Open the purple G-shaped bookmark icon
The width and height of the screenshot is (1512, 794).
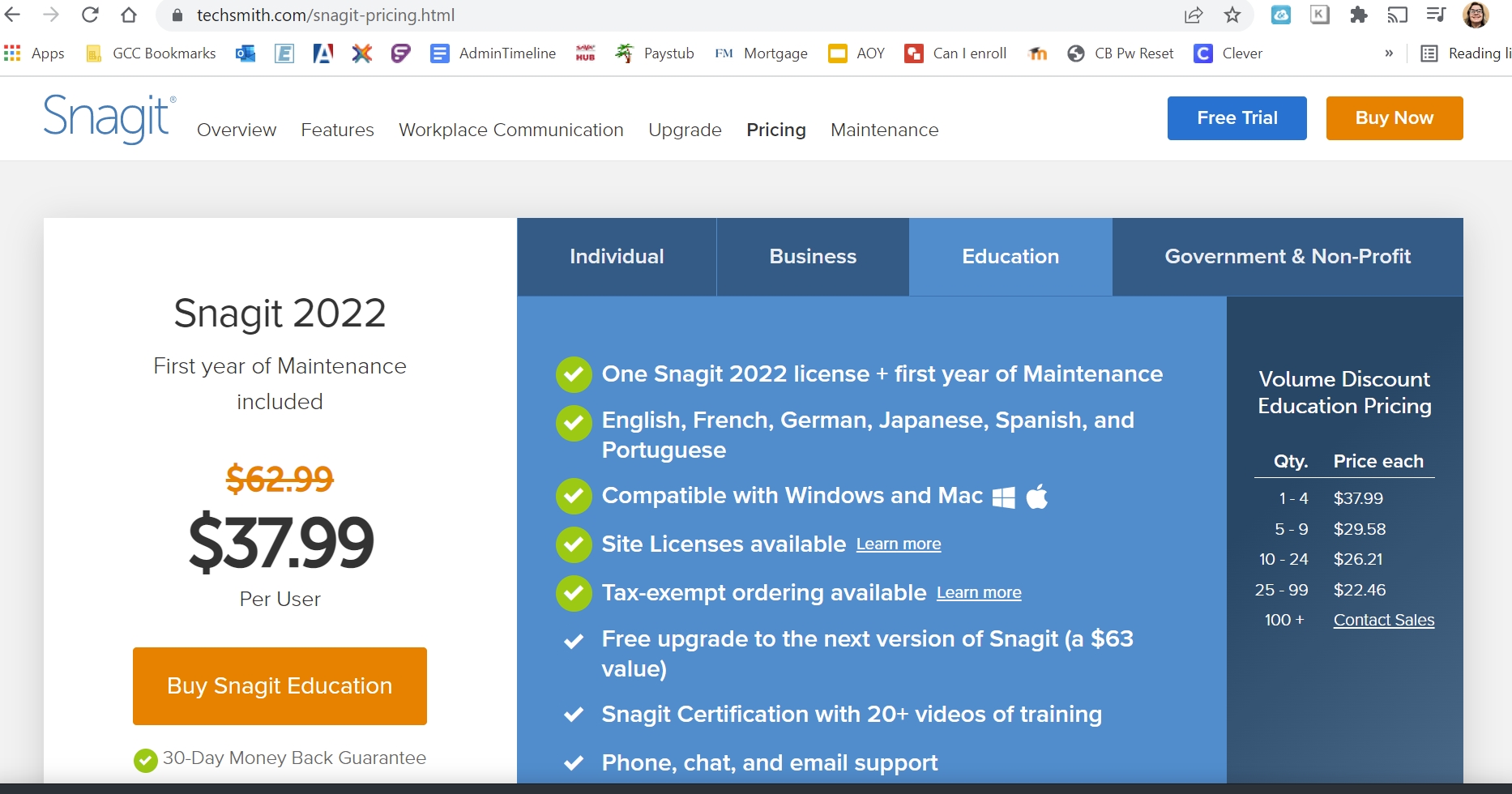click(401, 53)
